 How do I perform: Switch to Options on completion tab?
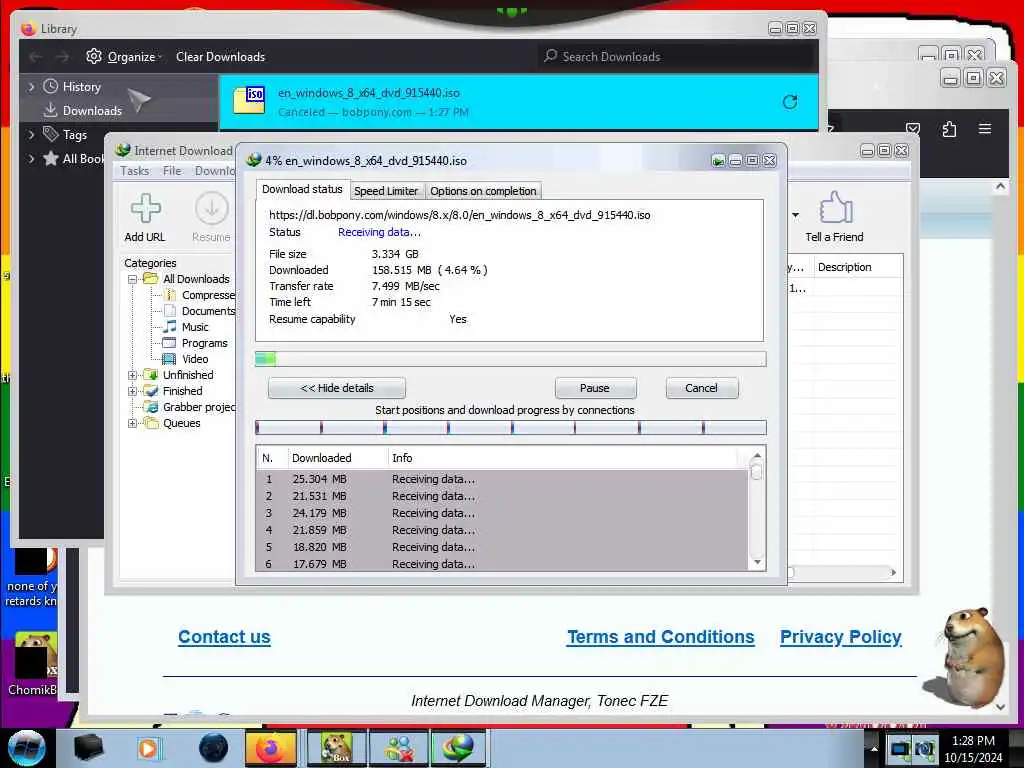point(483,191)
